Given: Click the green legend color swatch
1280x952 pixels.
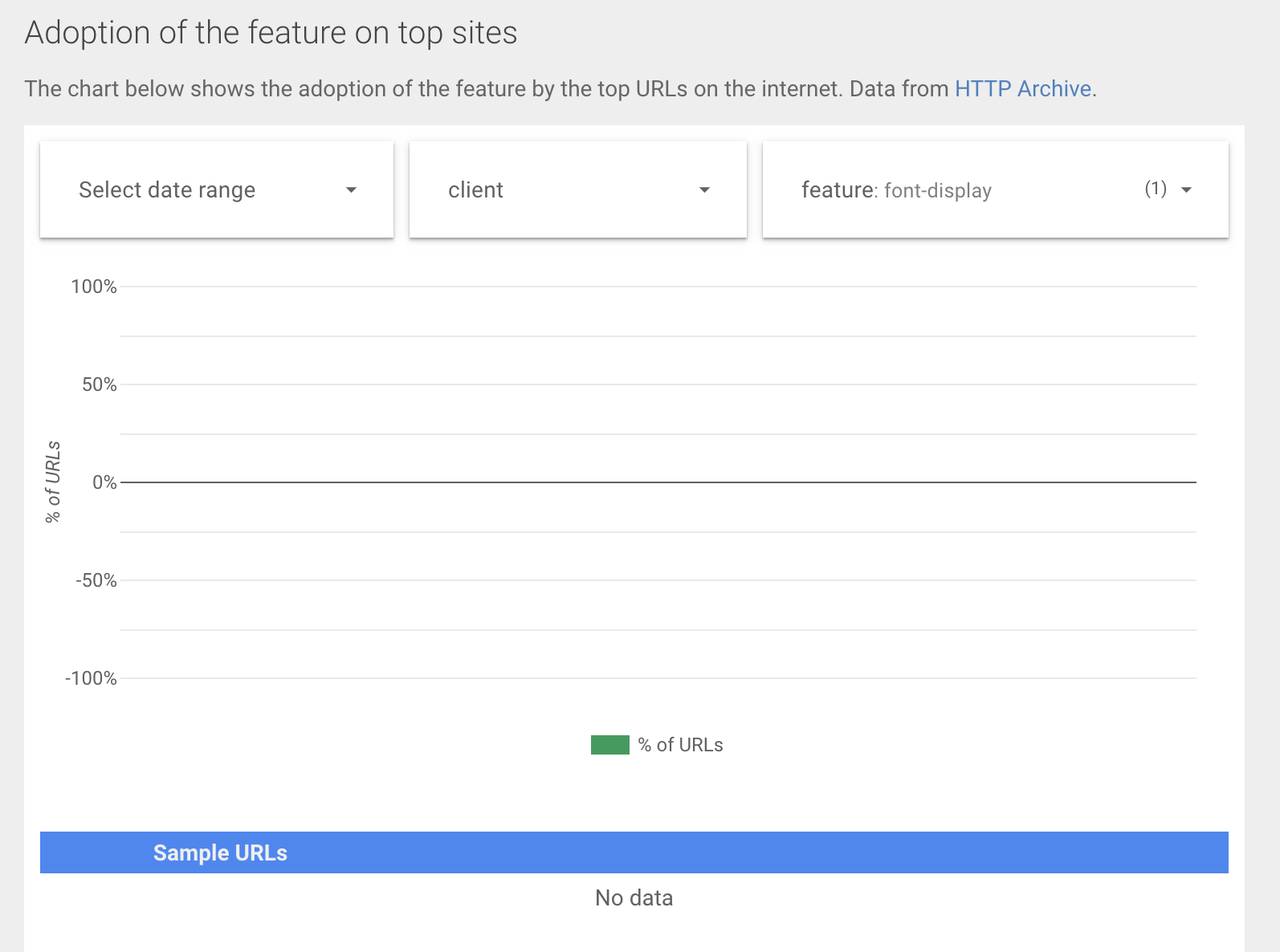Looking at the screenshot, I should tap(609, 745).
